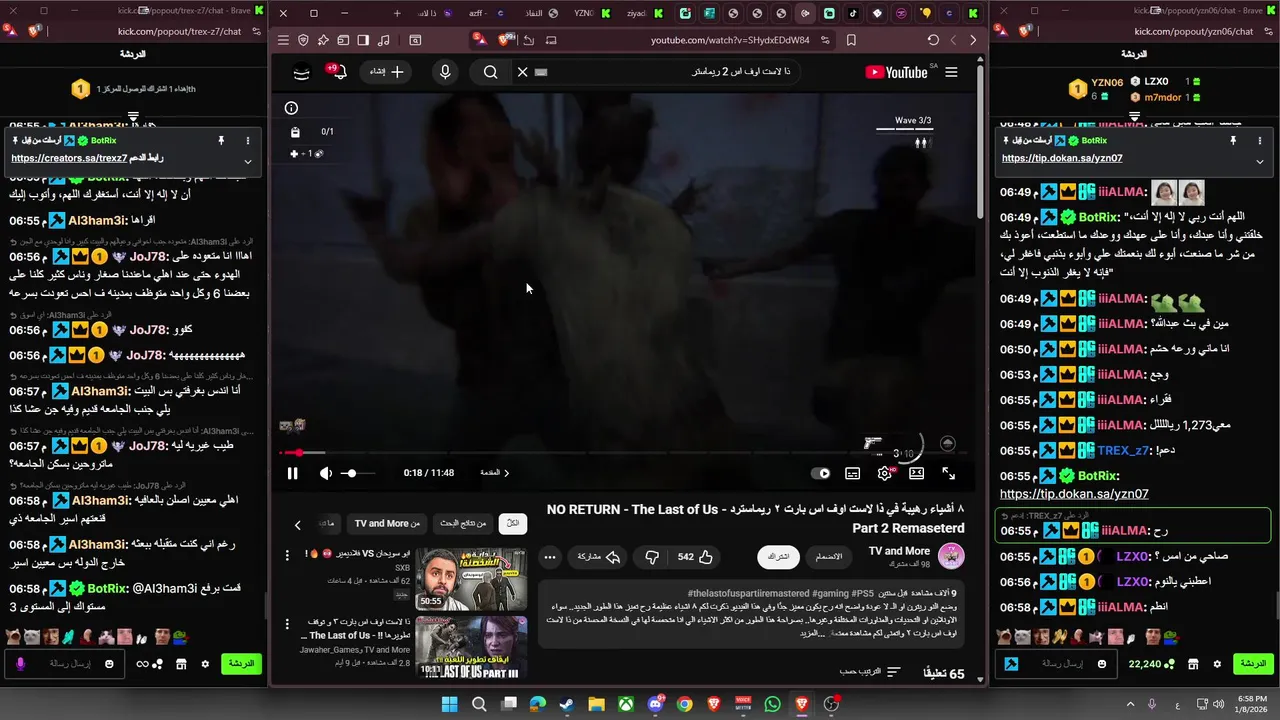Open emoji picker in trex-z7 chat
This screenshot has height=720, width=1280.
point(109,664)
